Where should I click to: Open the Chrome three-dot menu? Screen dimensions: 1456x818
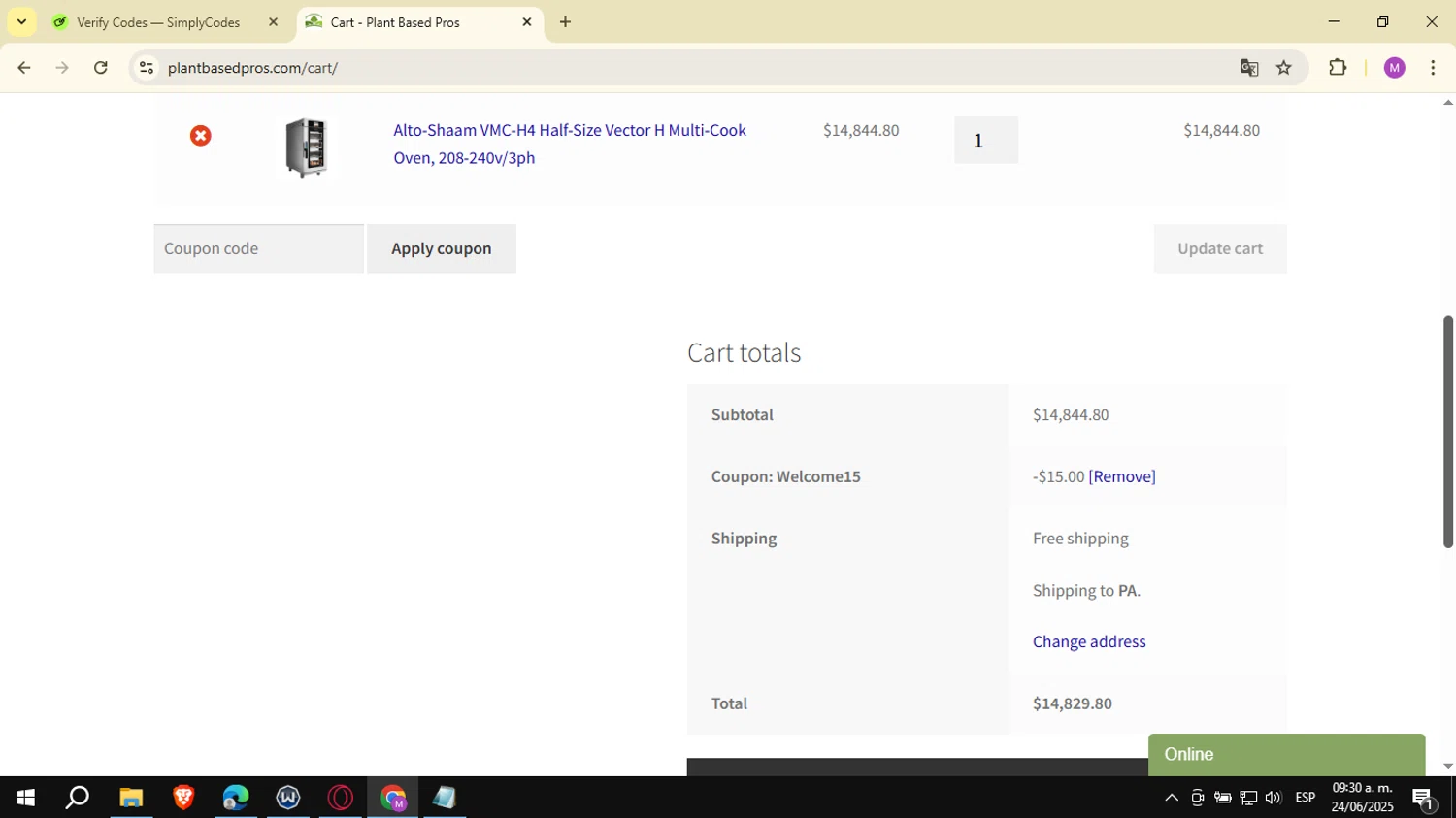click(1434, 68)
